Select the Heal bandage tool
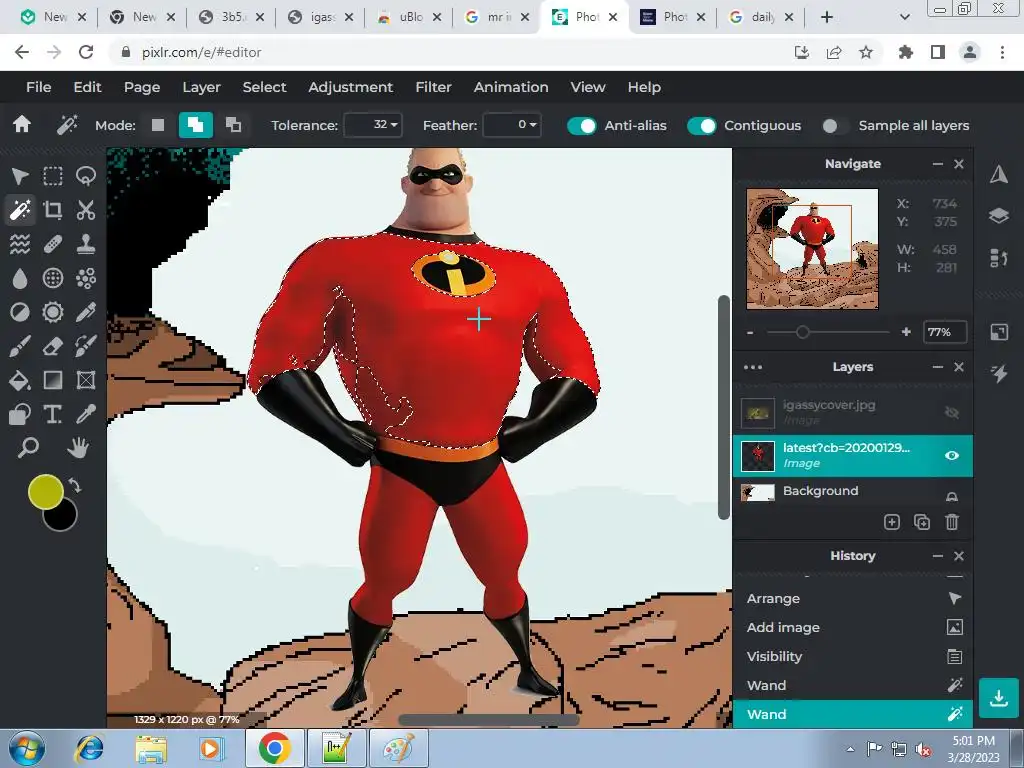 click(53, 244)
